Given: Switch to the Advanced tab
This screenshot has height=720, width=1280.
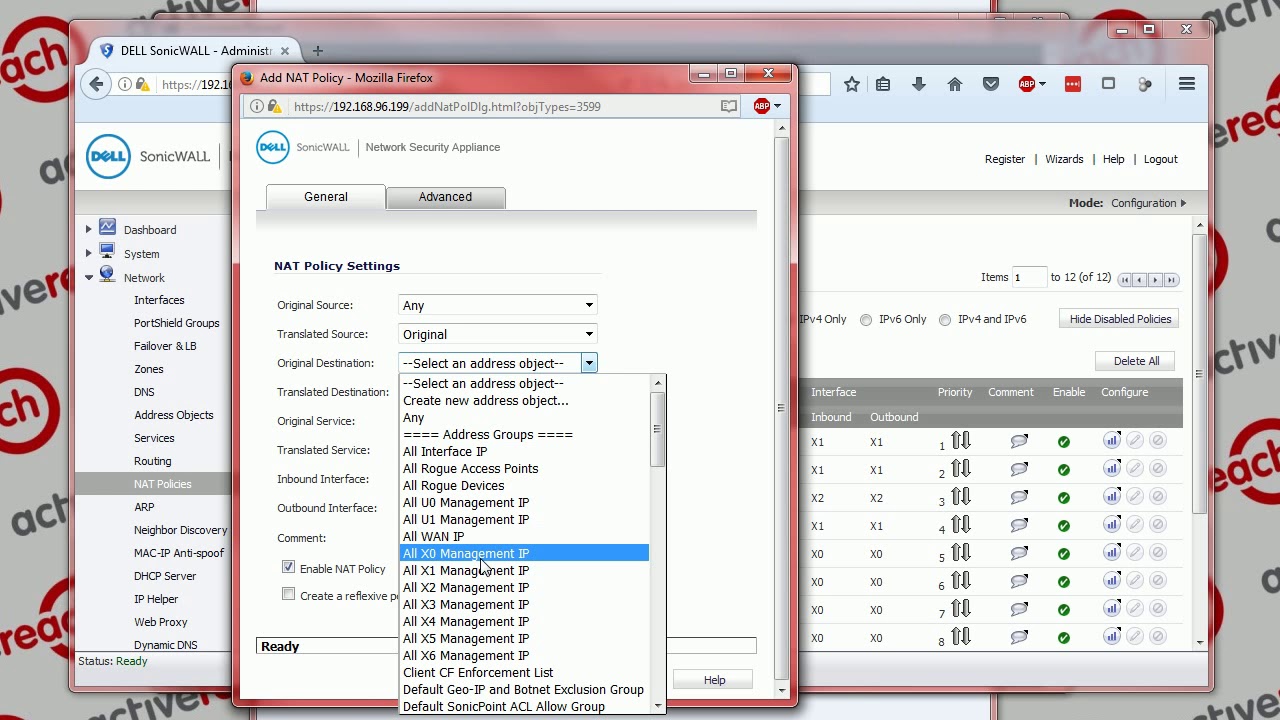Looking at the screenshot, I should point(445,197).
